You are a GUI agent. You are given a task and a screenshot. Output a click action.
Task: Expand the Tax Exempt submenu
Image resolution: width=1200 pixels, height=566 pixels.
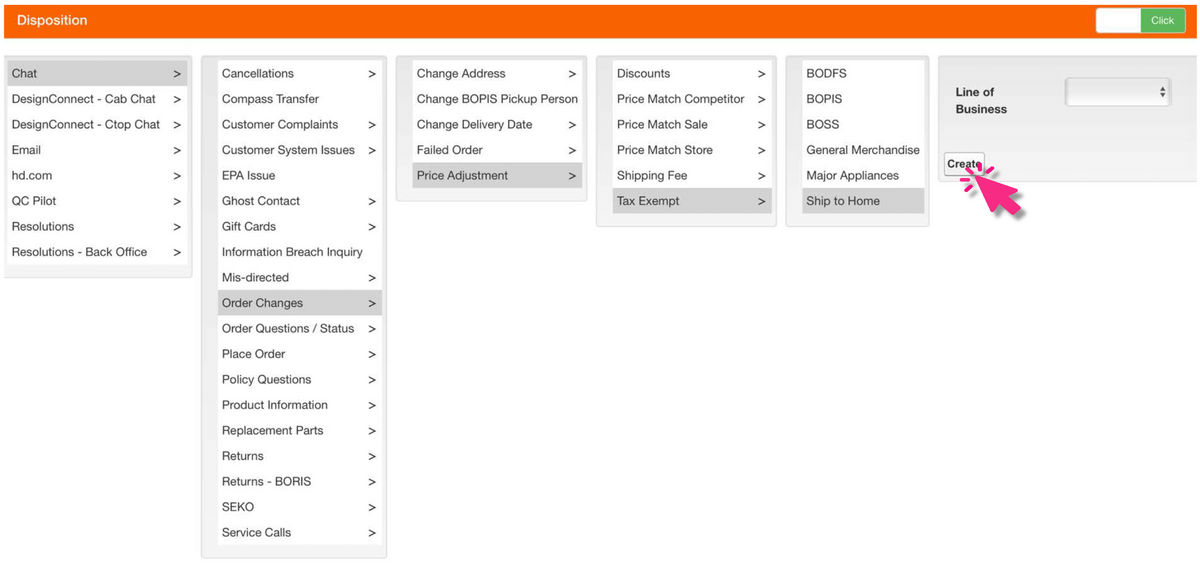[x=691, y=201]
